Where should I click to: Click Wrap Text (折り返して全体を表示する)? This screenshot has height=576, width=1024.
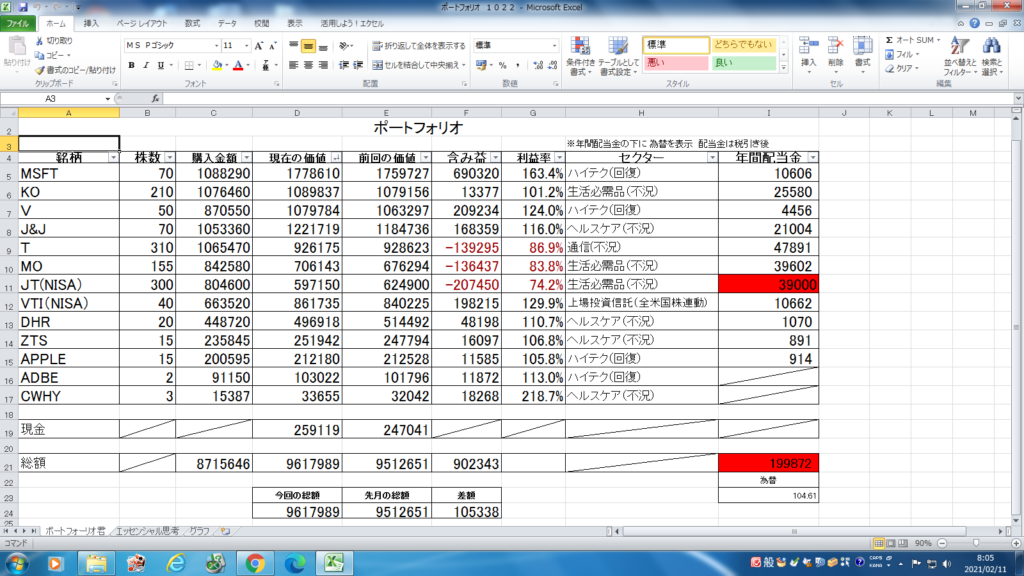click(419, 46)
